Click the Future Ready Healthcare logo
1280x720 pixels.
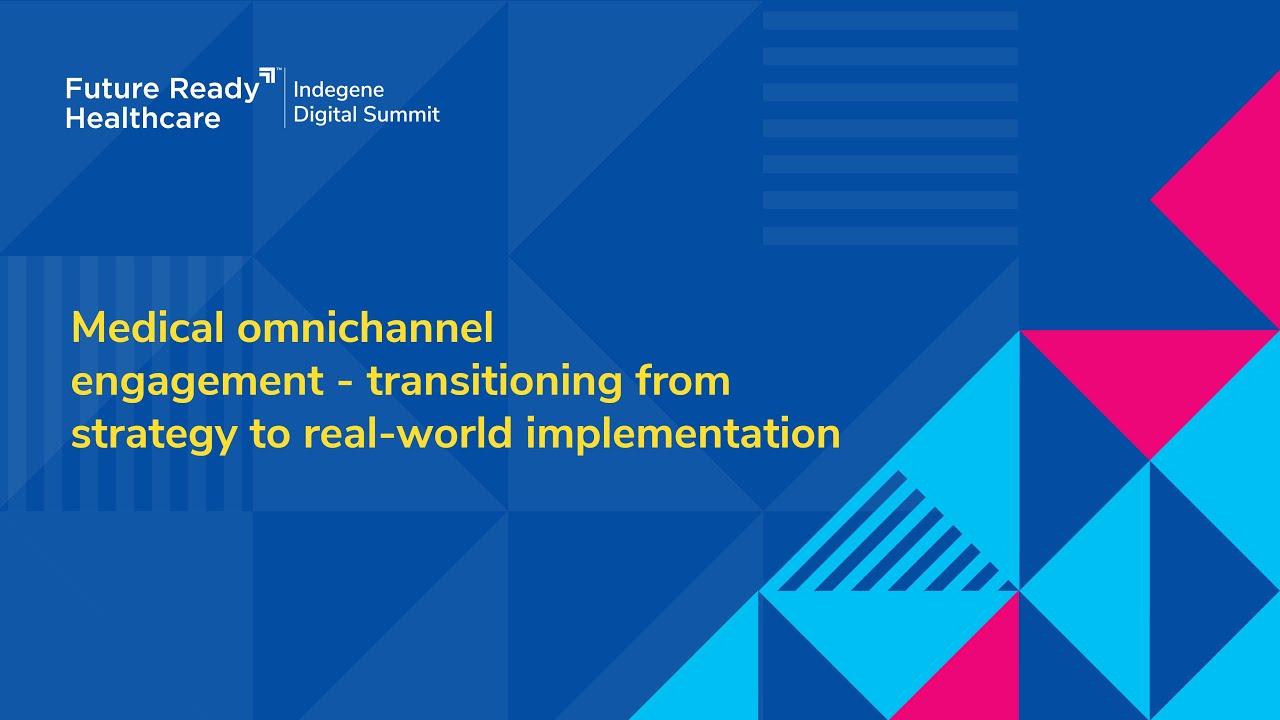point(171,100)
